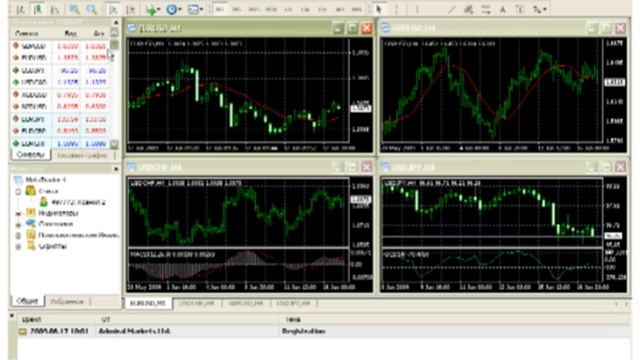Open the Избранное tab in Navigator
The width and height of the screenshot is (640, 360).
click(x=67, y=302)
